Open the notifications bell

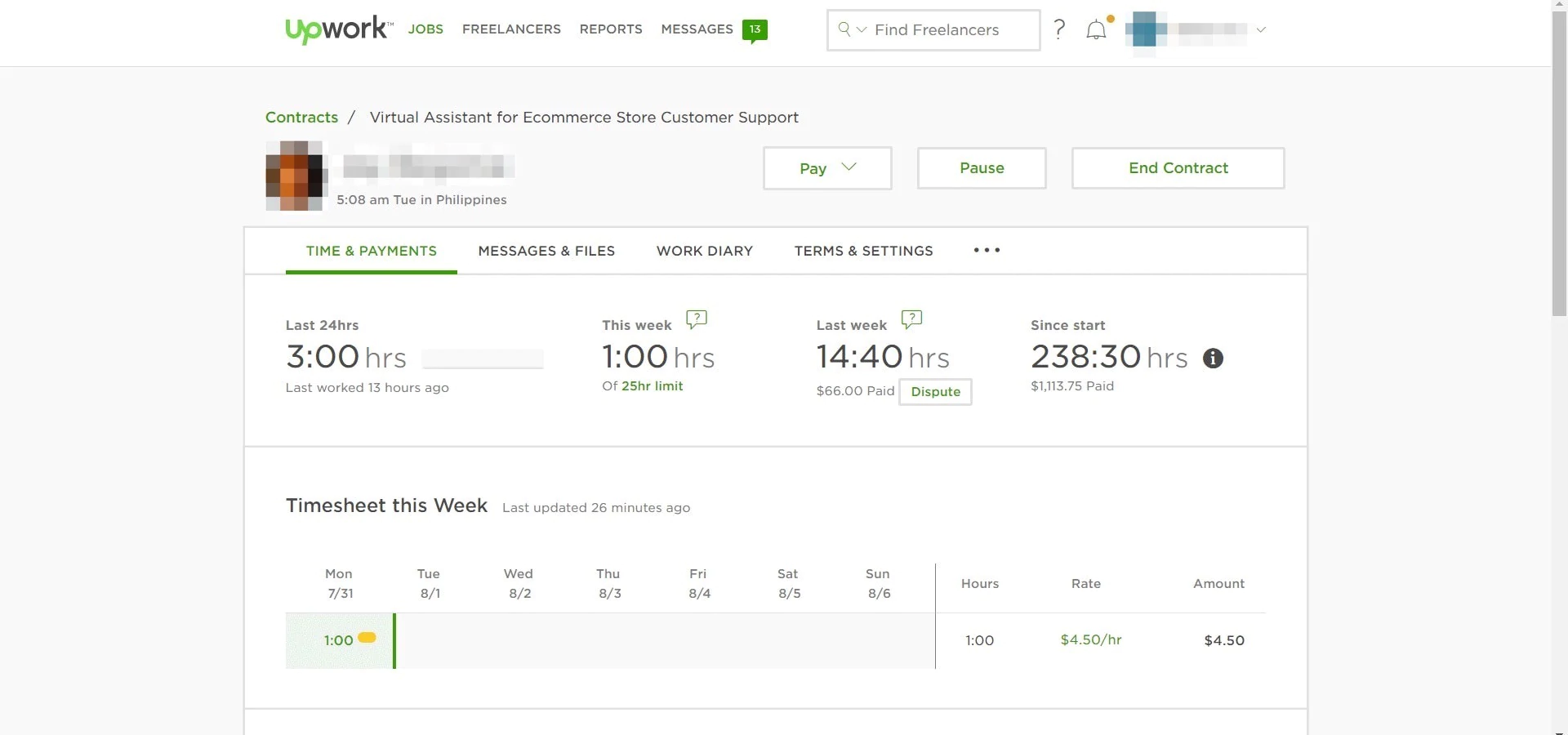click(1096, 30)
